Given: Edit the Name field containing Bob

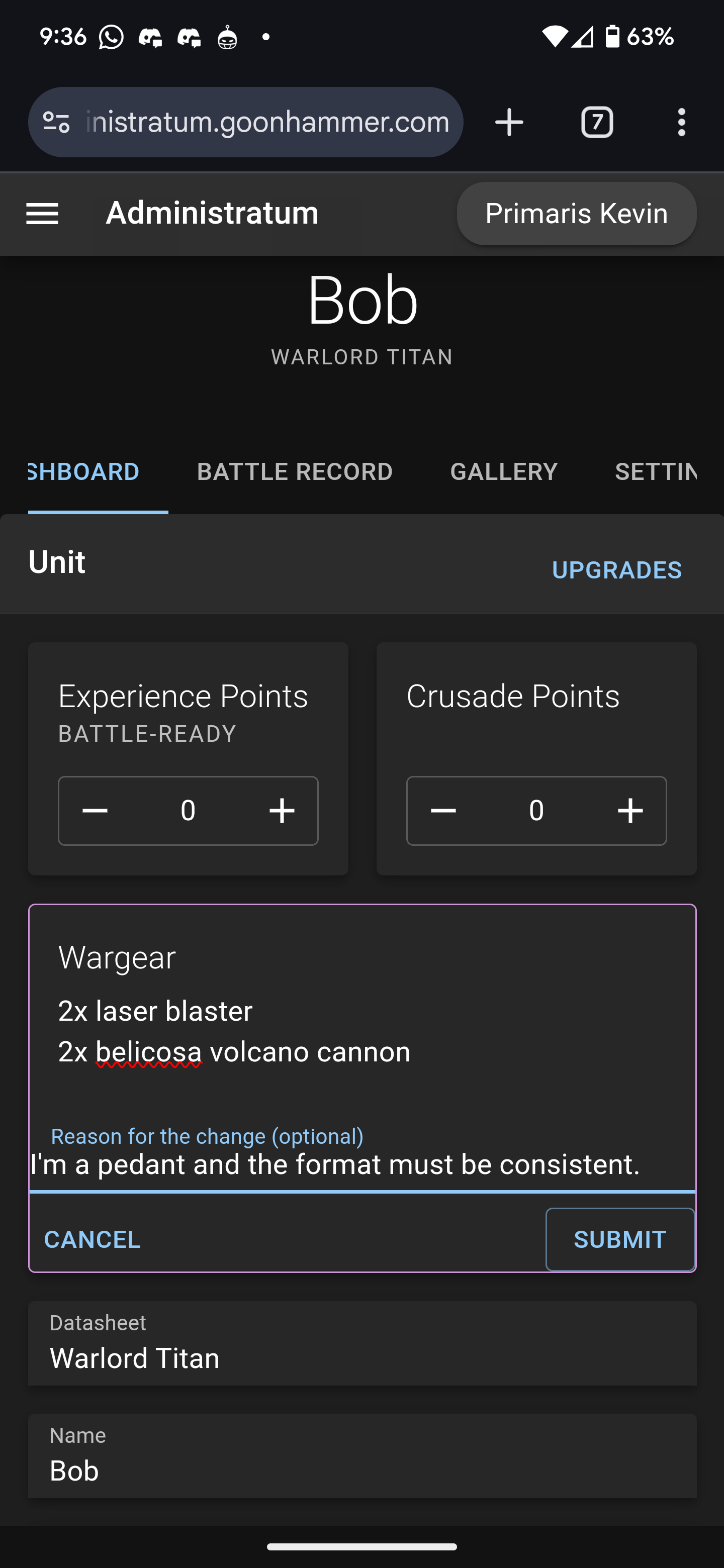Looking at the screenshot, I should pyautogui.click(x=361, y=1456).
